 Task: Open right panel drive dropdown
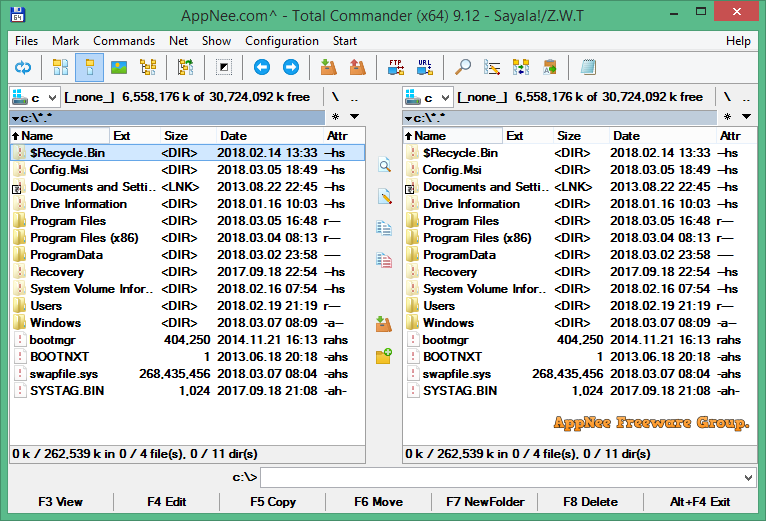click(x=428, y=97)
